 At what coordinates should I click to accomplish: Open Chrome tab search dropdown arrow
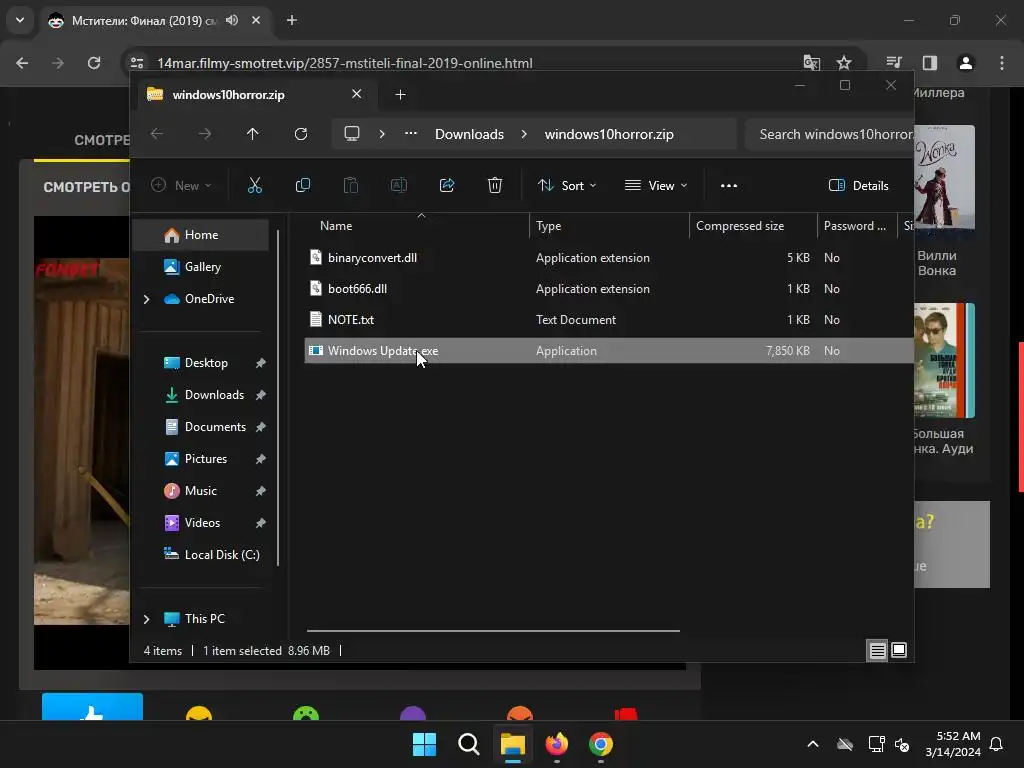pos(20,20)
